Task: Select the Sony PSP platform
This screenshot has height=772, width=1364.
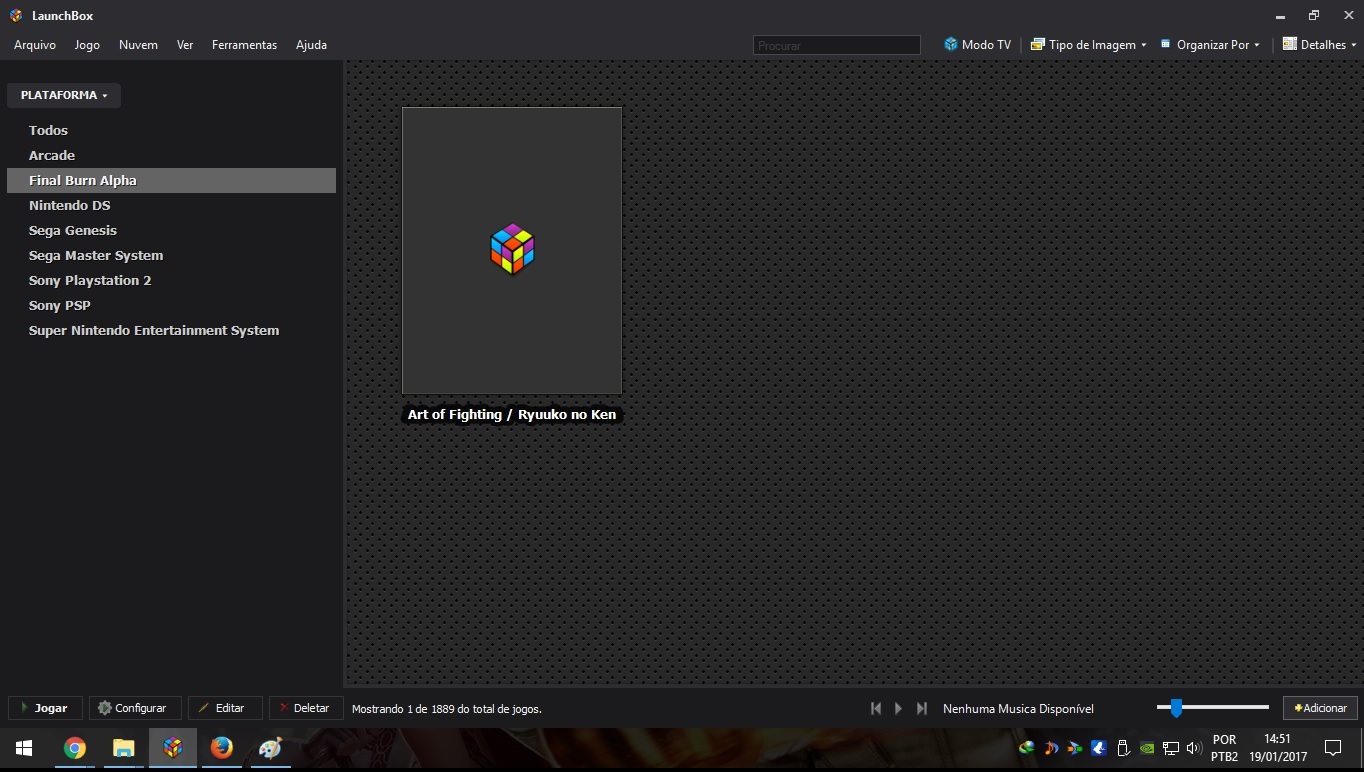Action: pos(171,305)
